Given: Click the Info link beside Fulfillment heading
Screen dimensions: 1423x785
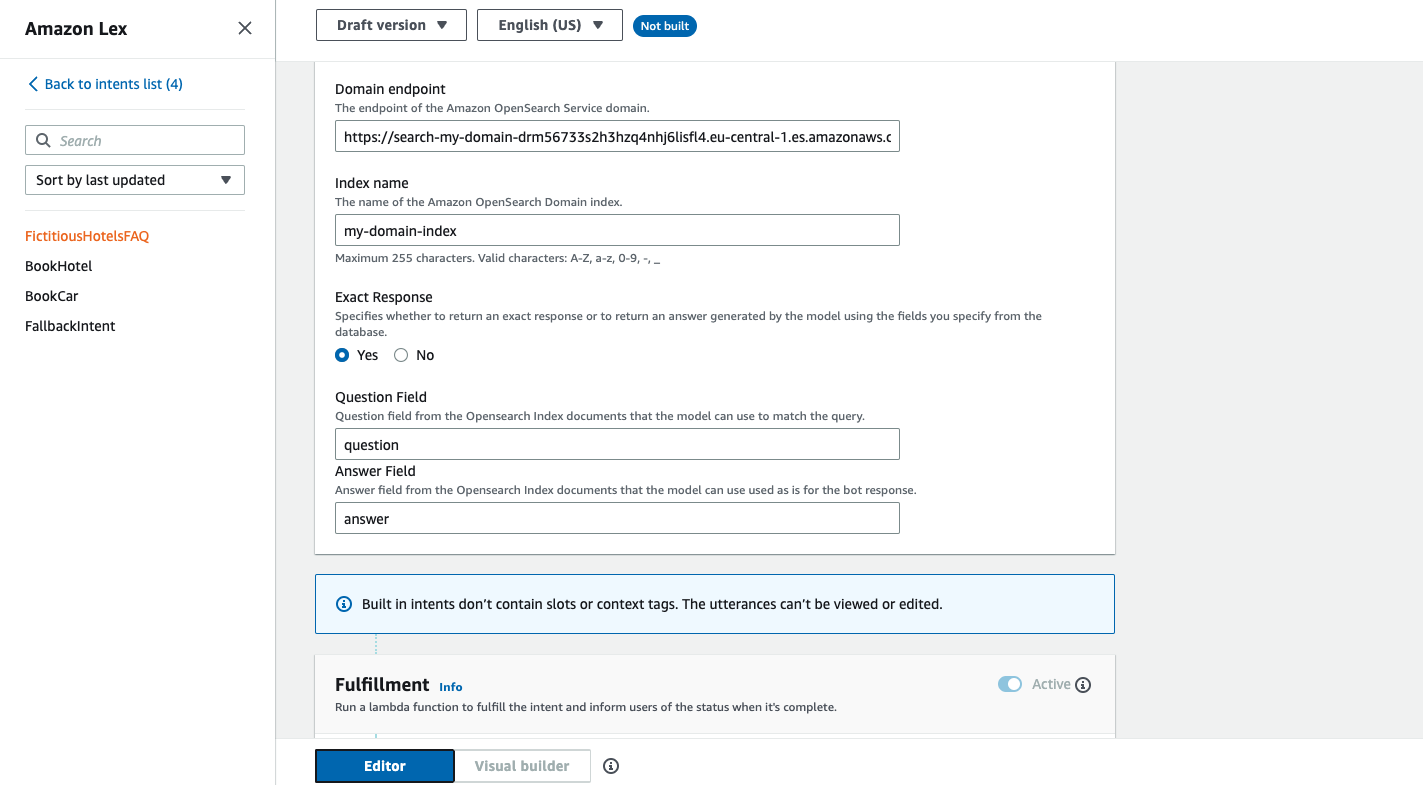Looking at the screenshot, I should coord(451,687).
